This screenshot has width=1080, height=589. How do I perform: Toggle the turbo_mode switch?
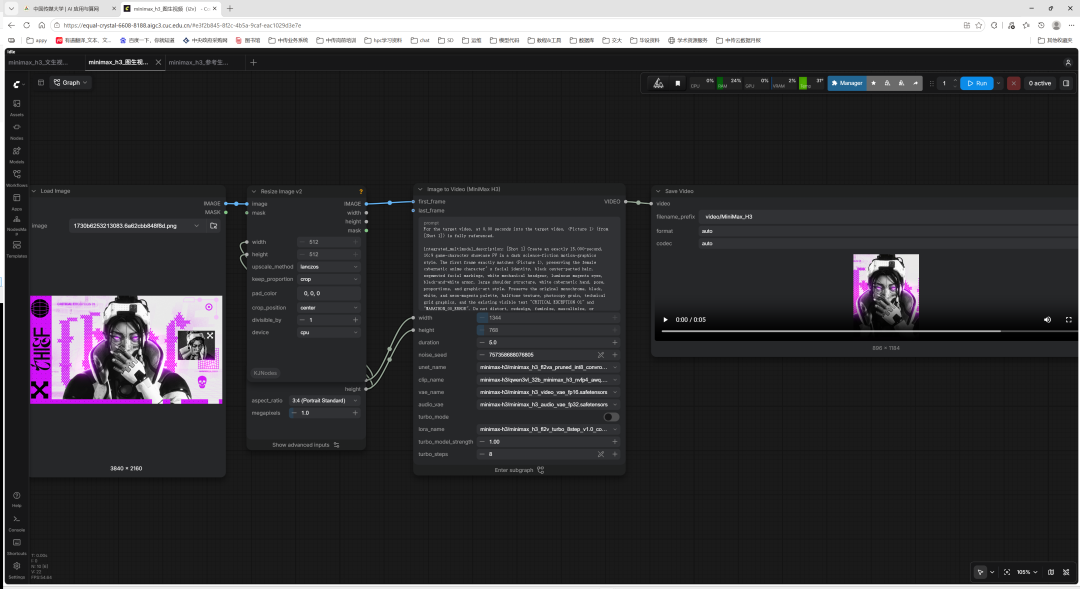(611, 417)
